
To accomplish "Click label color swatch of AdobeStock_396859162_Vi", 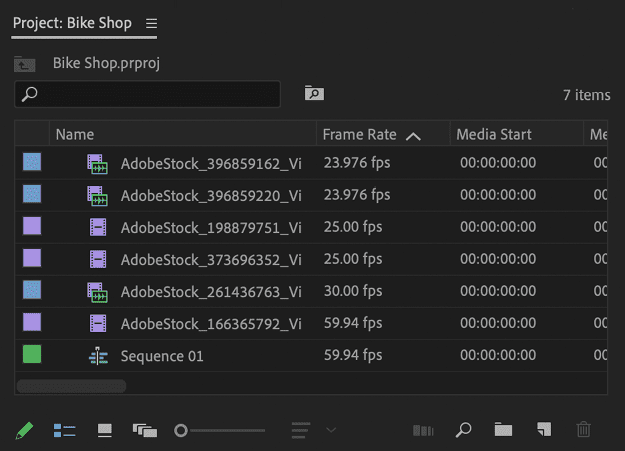I will tap(32, 162).
